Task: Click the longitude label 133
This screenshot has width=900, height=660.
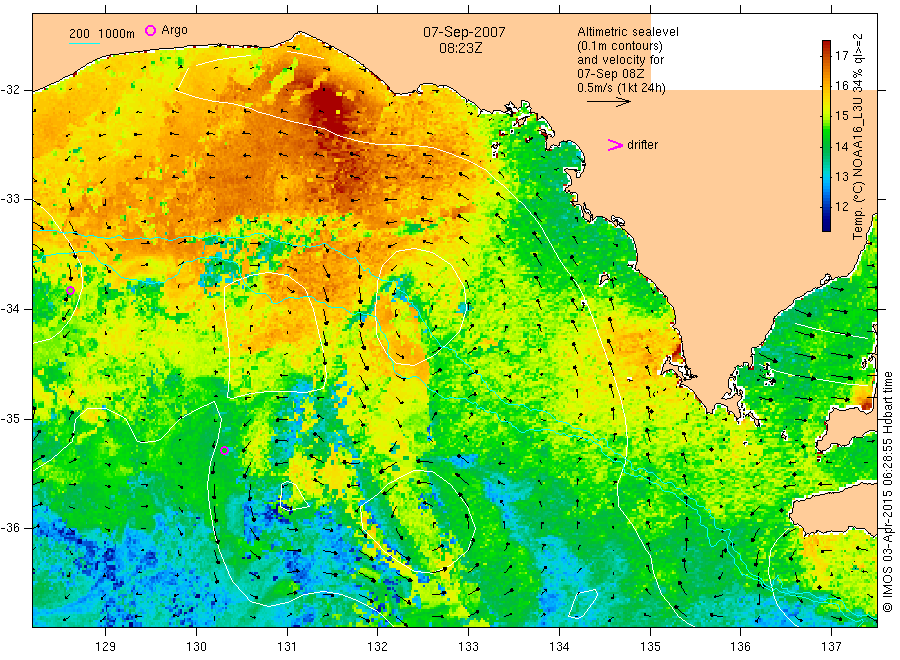Action: pos(468,646)
